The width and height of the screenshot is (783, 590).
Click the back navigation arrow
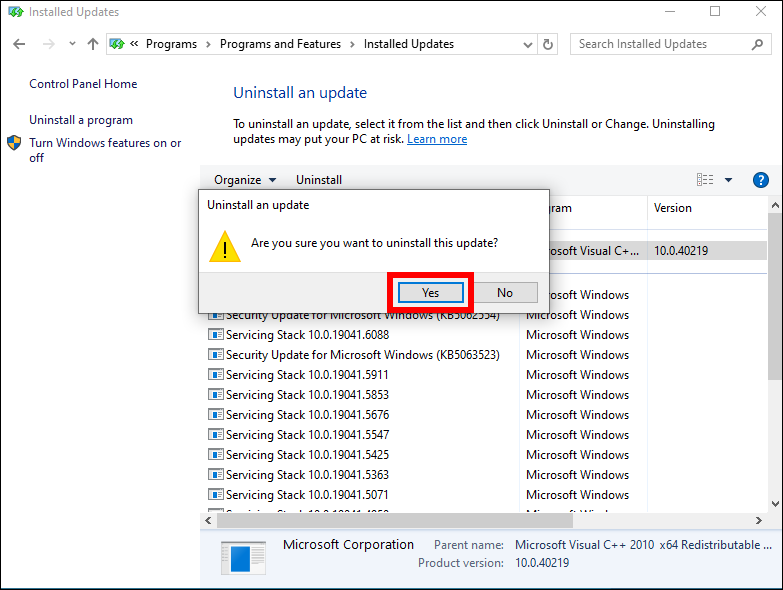(x=19, y=44)
